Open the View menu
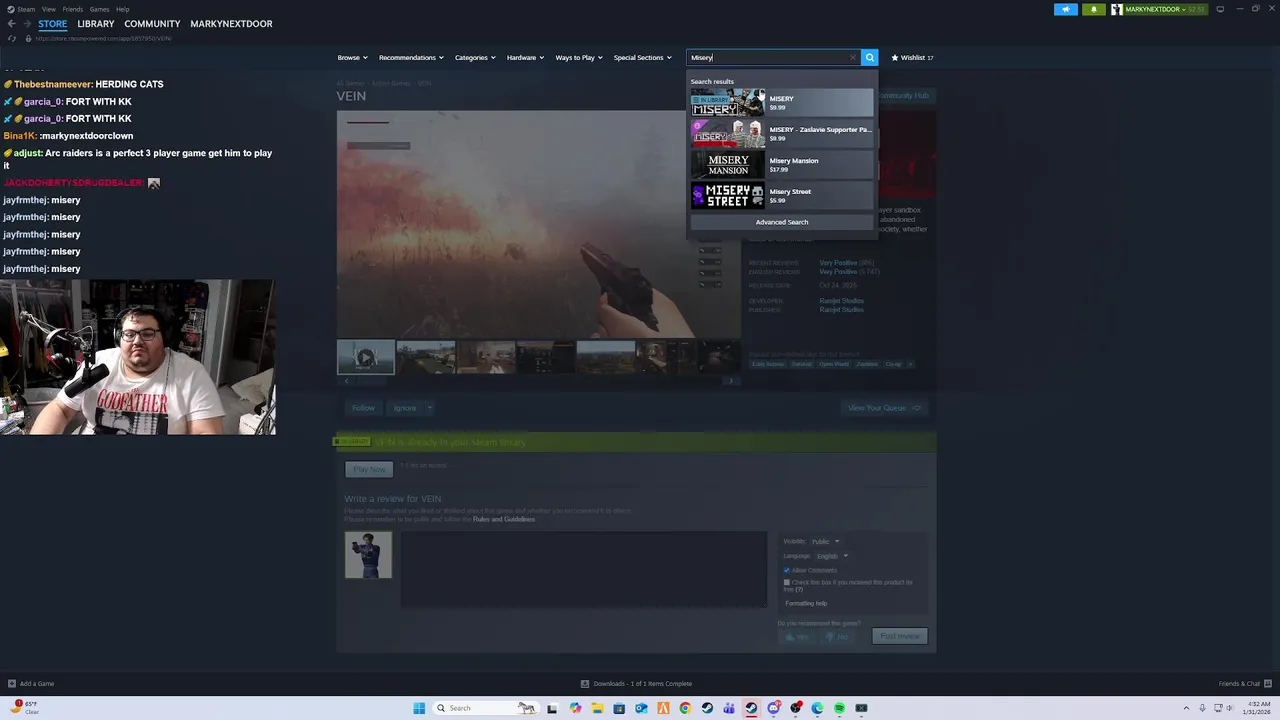Image resolution: width=1280 pixels, height=720 pixels. (48, 9)
